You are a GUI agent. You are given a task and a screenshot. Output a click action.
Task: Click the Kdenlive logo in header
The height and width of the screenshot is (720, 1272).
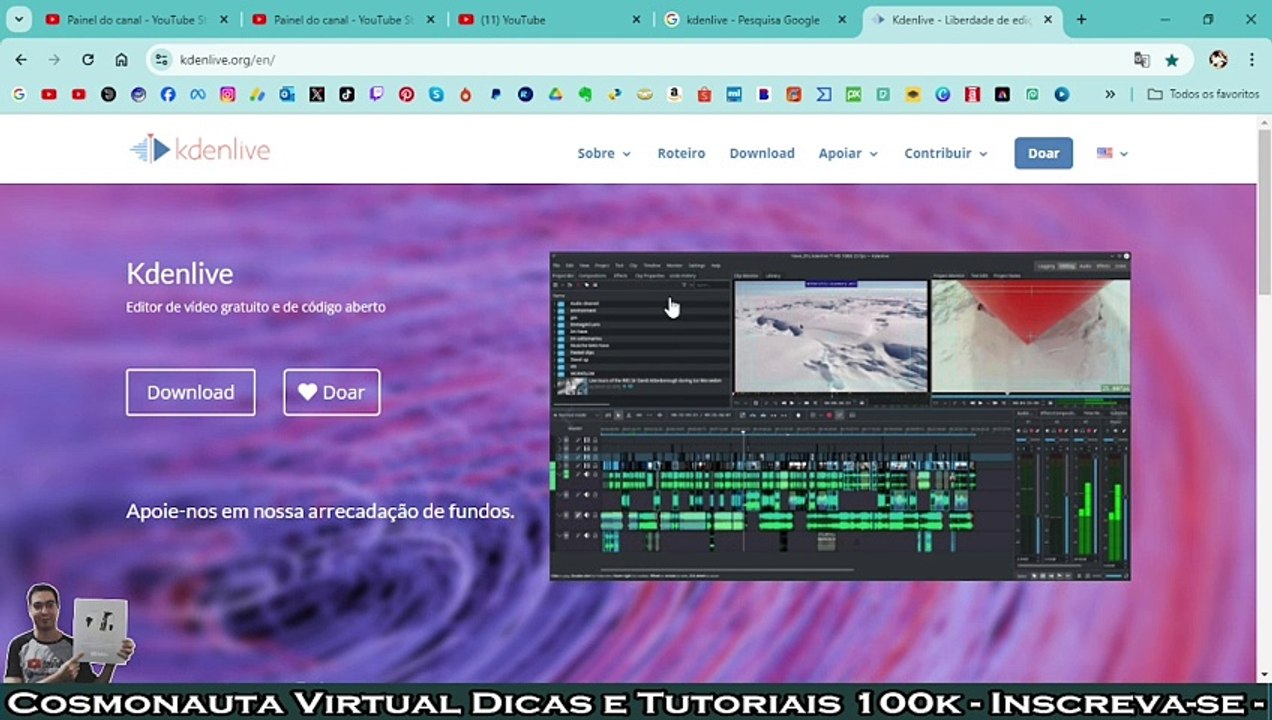[x=200, y=150]
